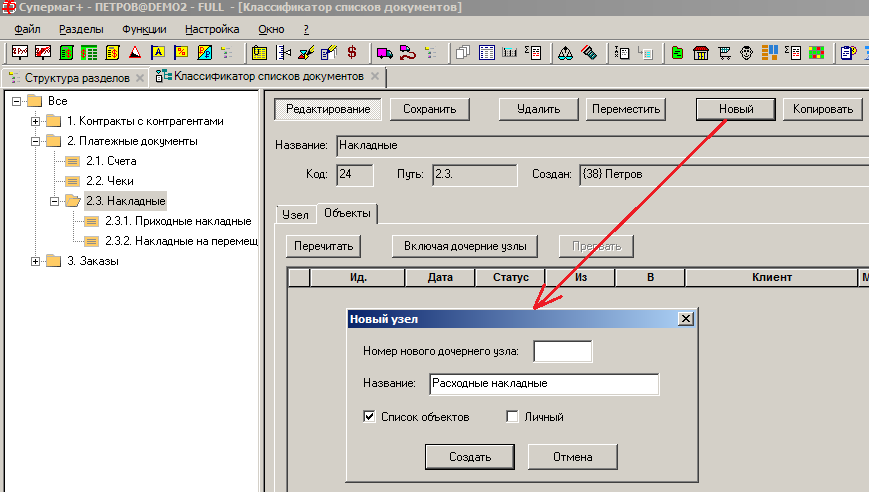Click the Переместить button
869x492 pixels.
coord(626,109)
